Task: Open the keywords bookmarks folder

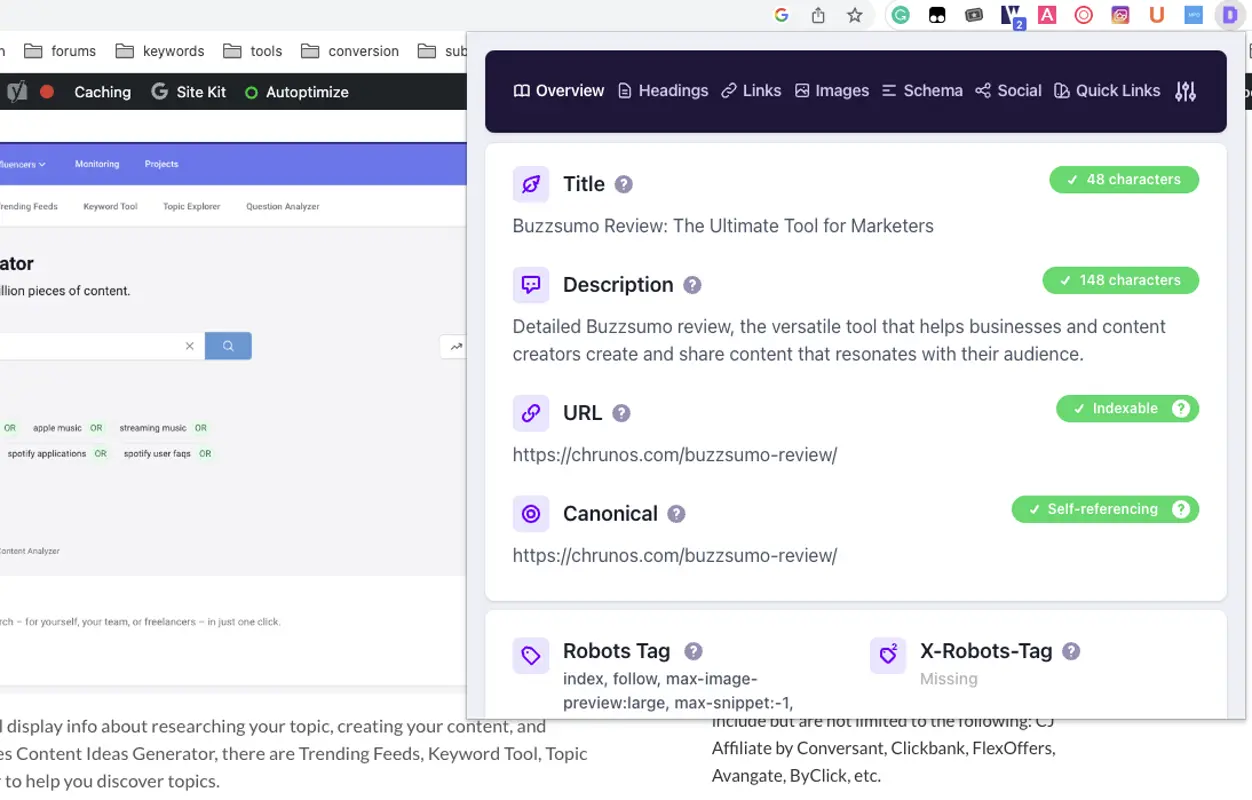Action: (x=160, y=51)
